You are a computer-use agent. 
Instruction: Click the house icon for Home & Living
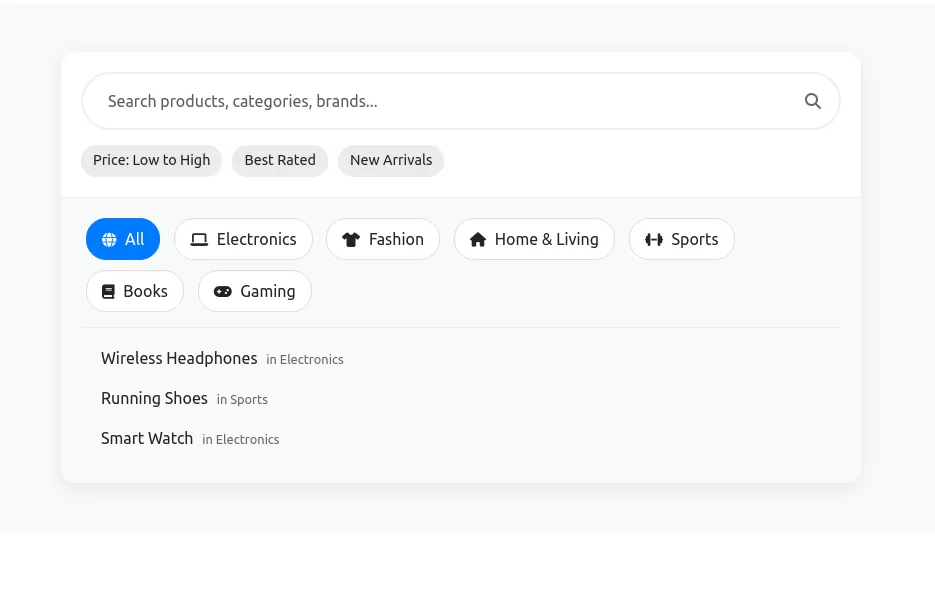tap(478, 240)
